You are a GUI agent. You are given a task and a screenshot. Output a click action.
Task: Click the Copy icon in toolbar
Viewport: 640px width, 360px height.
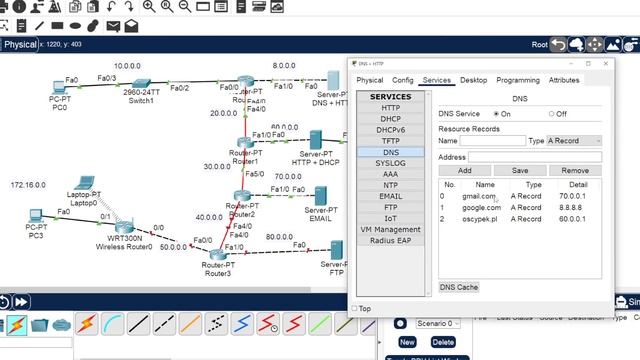click(75, 6)
